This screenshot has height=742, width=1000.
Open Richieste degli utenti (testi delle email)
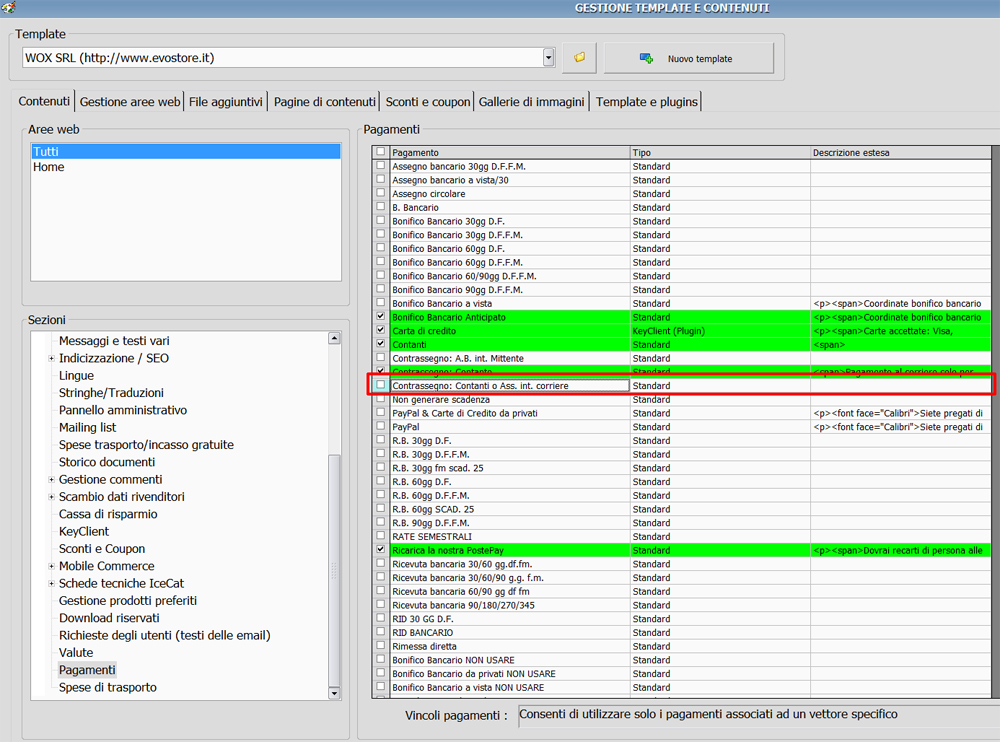click(165, 635)
